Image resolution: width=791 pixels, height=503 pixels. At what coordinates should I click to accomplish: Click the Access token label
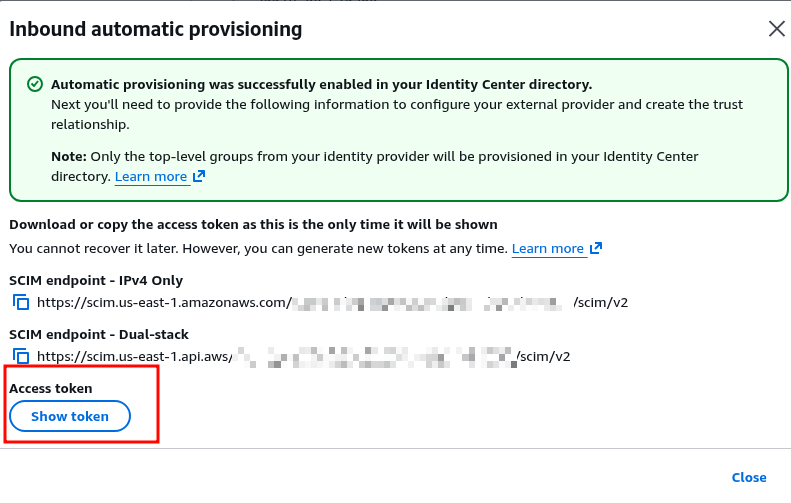pos(50,388)
